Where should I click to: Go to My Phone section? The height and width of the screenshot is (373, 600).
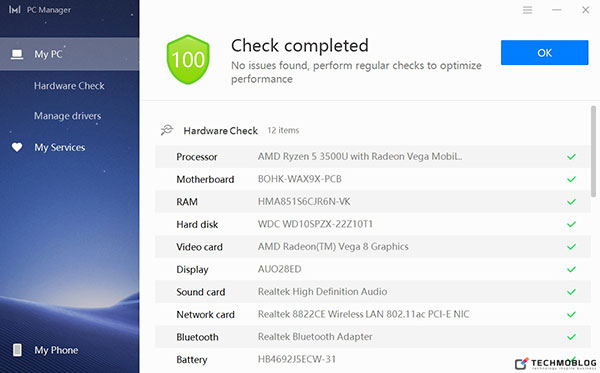(56, 350)
